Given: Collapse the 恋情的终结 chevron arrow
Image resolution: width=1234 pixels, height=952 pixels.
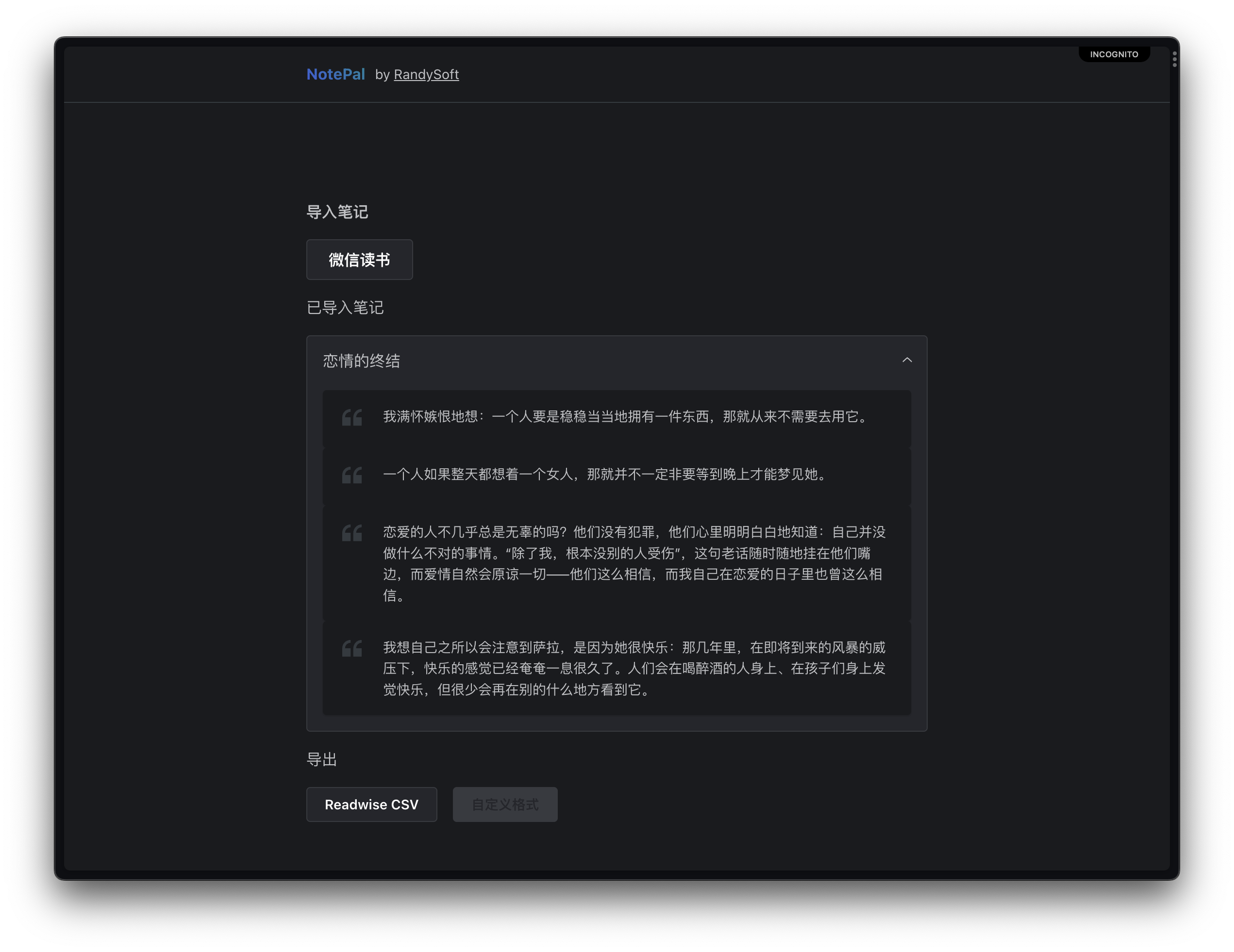Looking at the screenshot, I should [907, 360].
